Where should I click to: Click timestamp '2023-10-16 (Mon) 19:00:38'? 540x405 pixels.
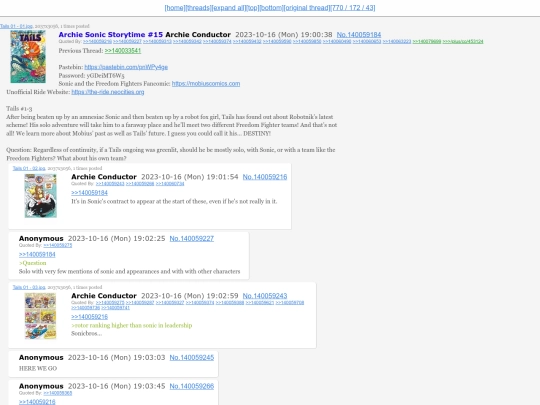[284, 35]
